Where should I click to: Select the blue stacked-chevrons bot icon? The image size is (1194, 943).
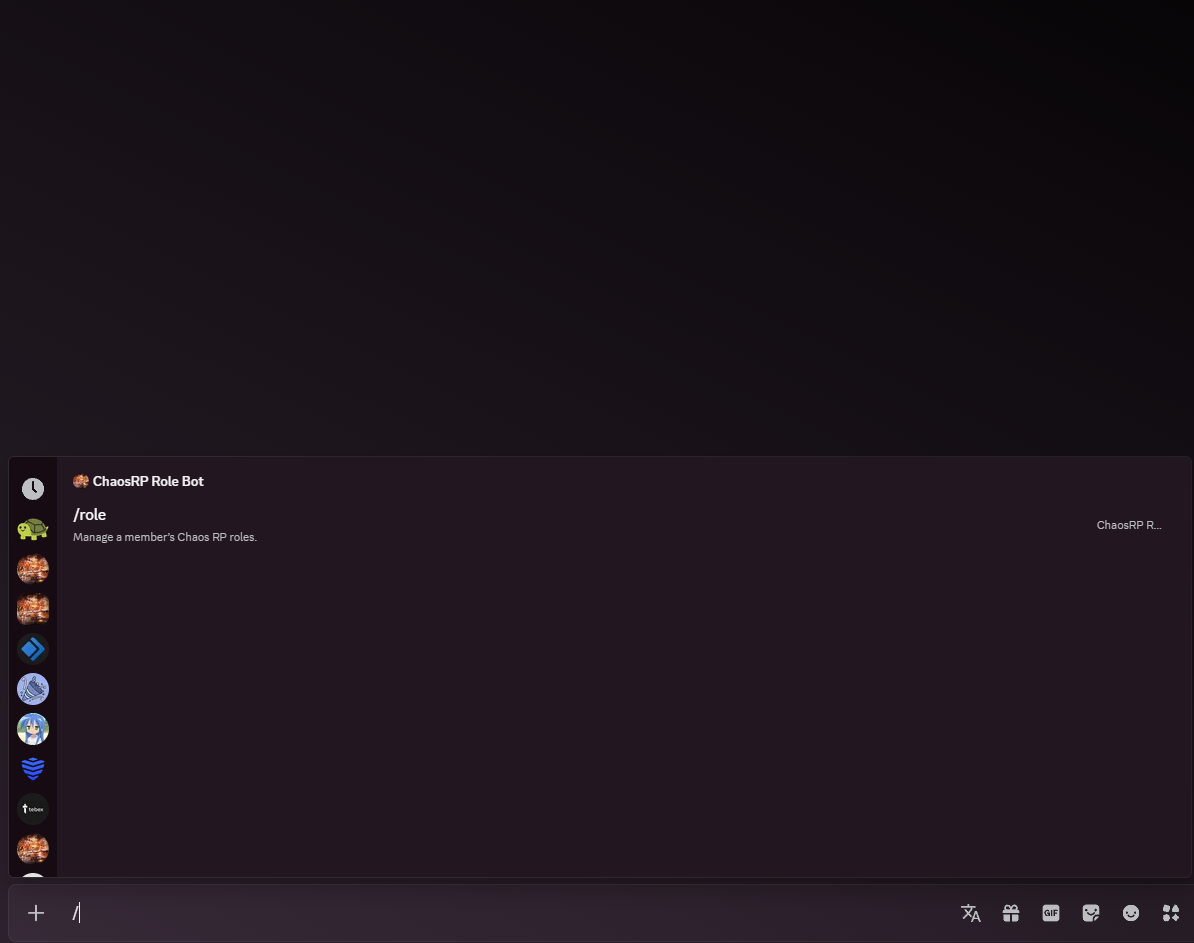tap(33, 769)
